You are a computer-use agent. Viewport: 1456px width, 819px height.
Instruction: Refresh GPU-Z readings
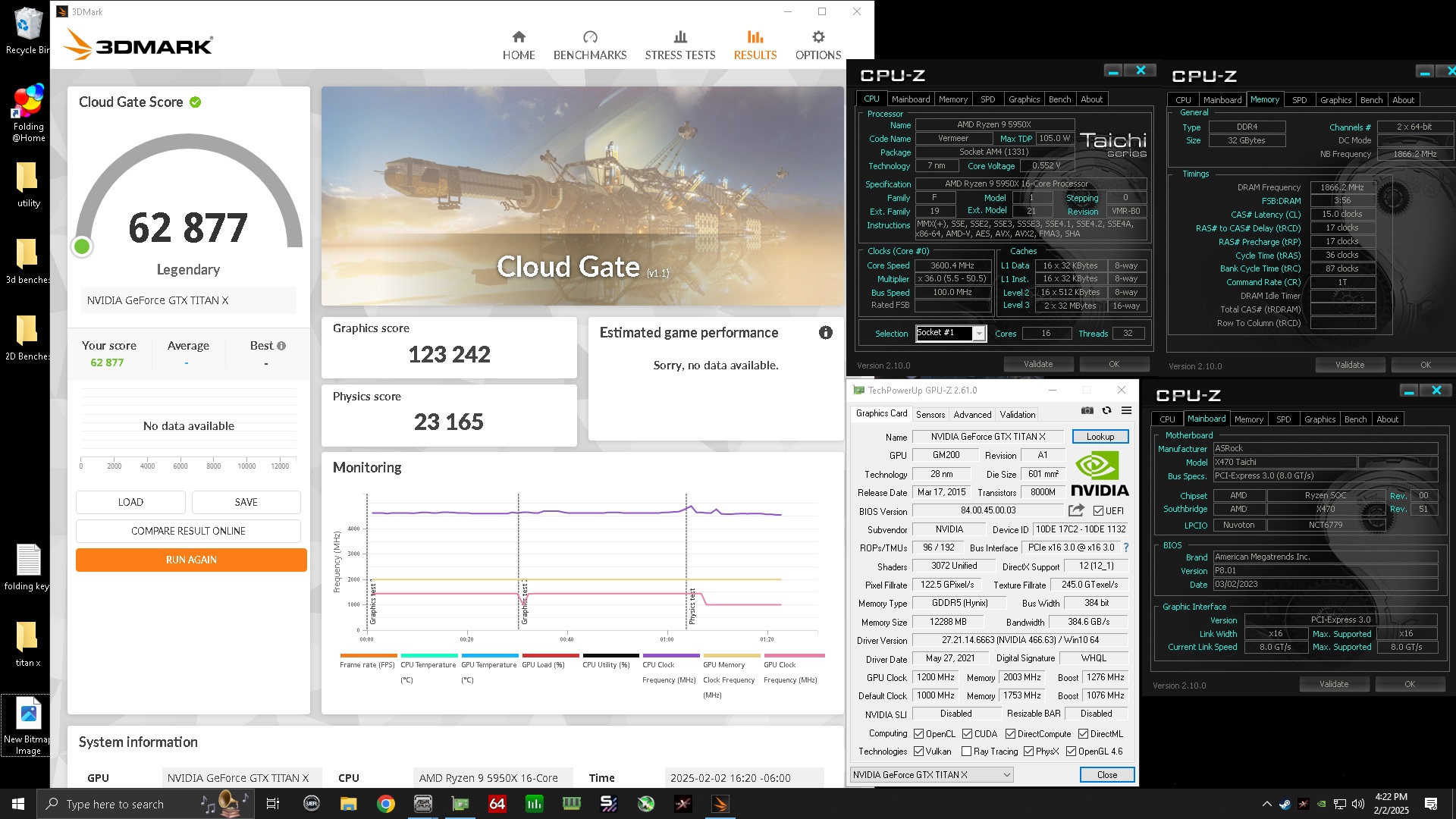[x=1107, y=410]
